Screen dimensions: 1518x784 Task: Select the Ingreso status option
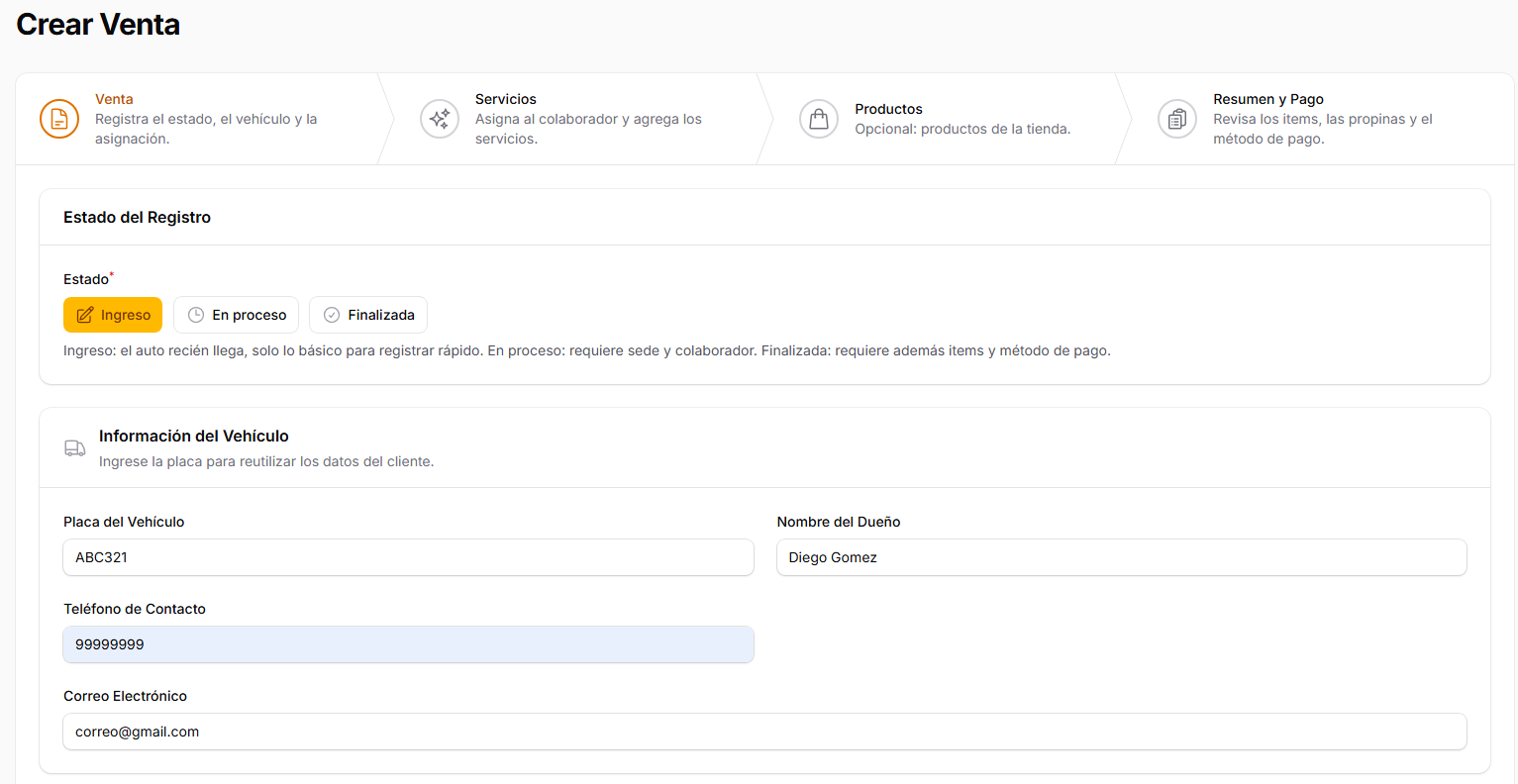[x=113, y=315]
